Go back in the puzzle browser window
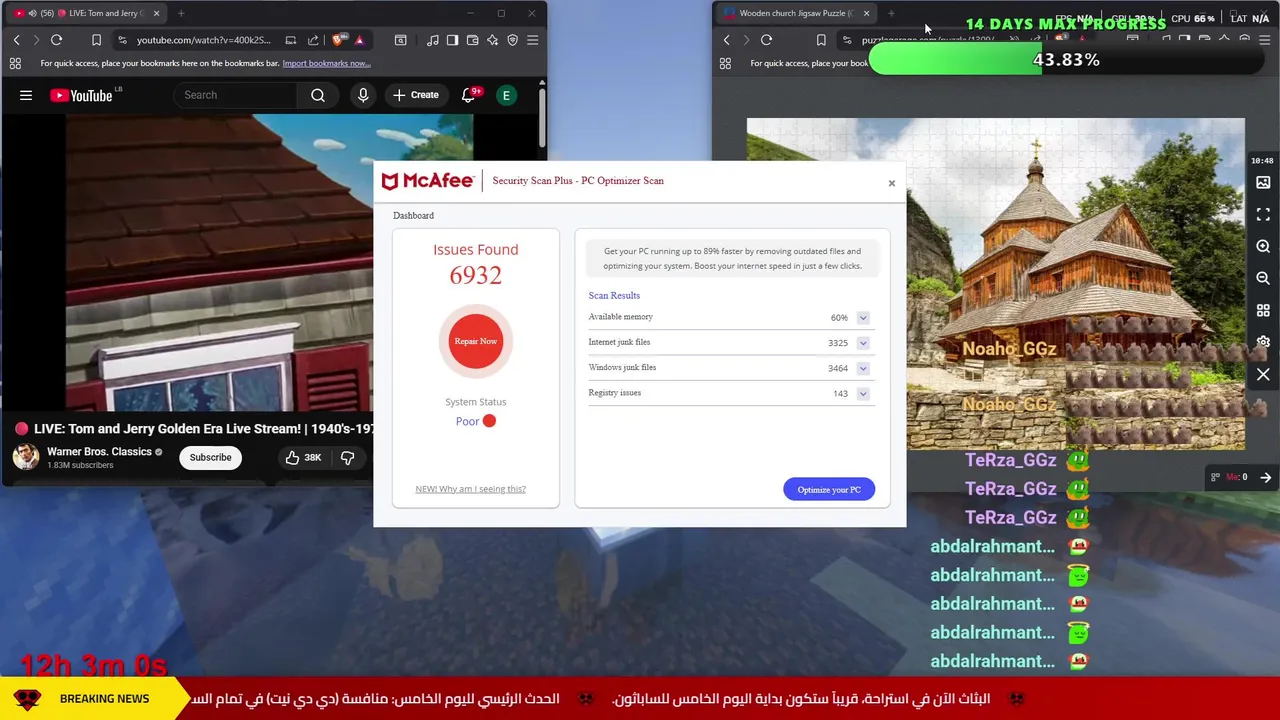Viewport: 1280px width, 720px height. coord(726,40)
